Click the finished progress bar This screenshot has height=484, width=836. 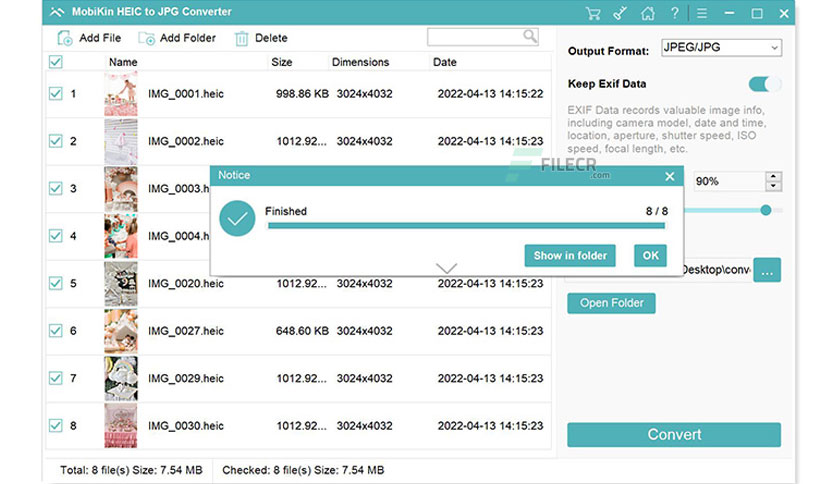[x=467, y=226]
